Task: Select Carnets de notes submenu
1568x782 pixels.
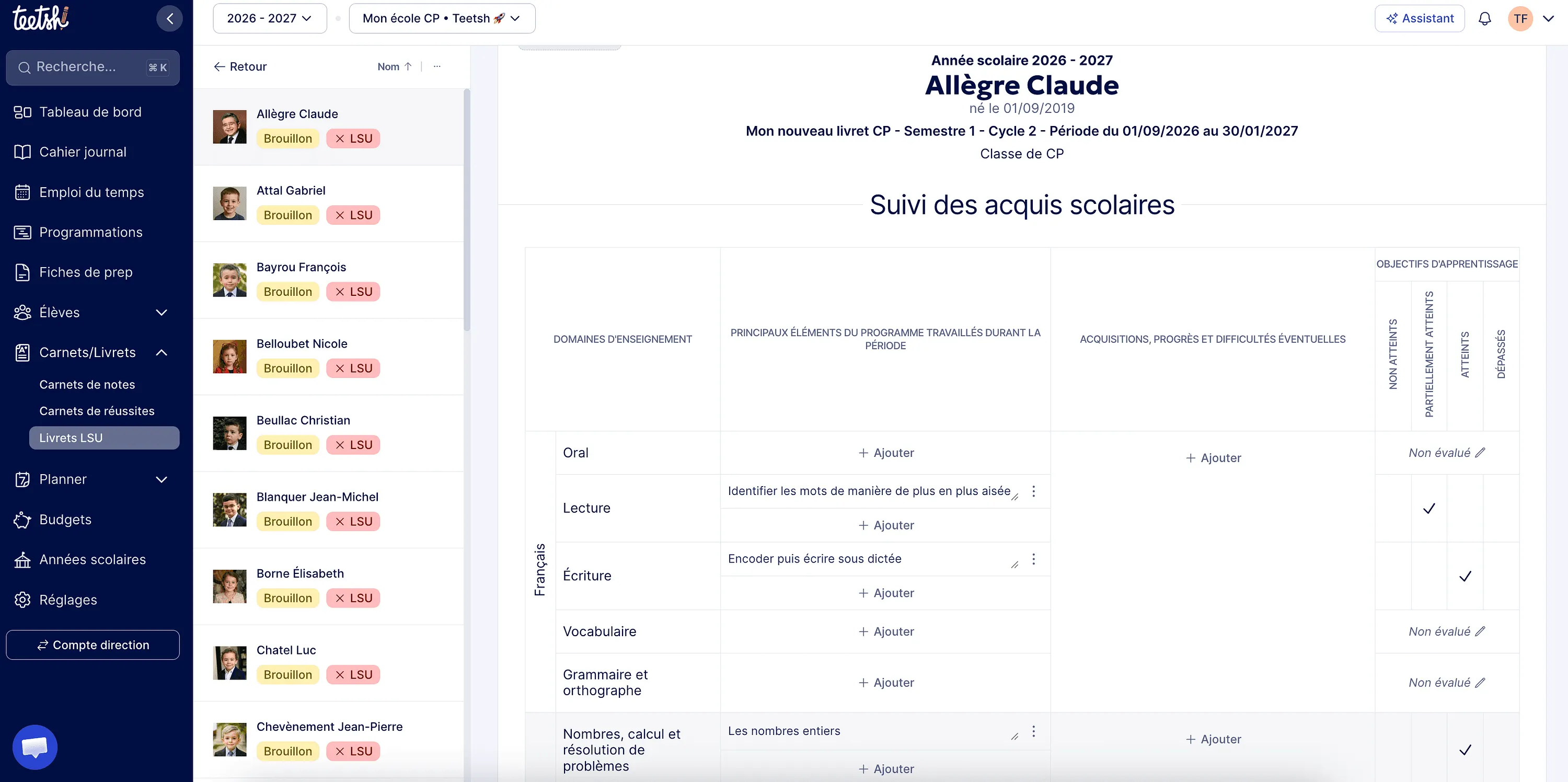Action: [87, 385]
